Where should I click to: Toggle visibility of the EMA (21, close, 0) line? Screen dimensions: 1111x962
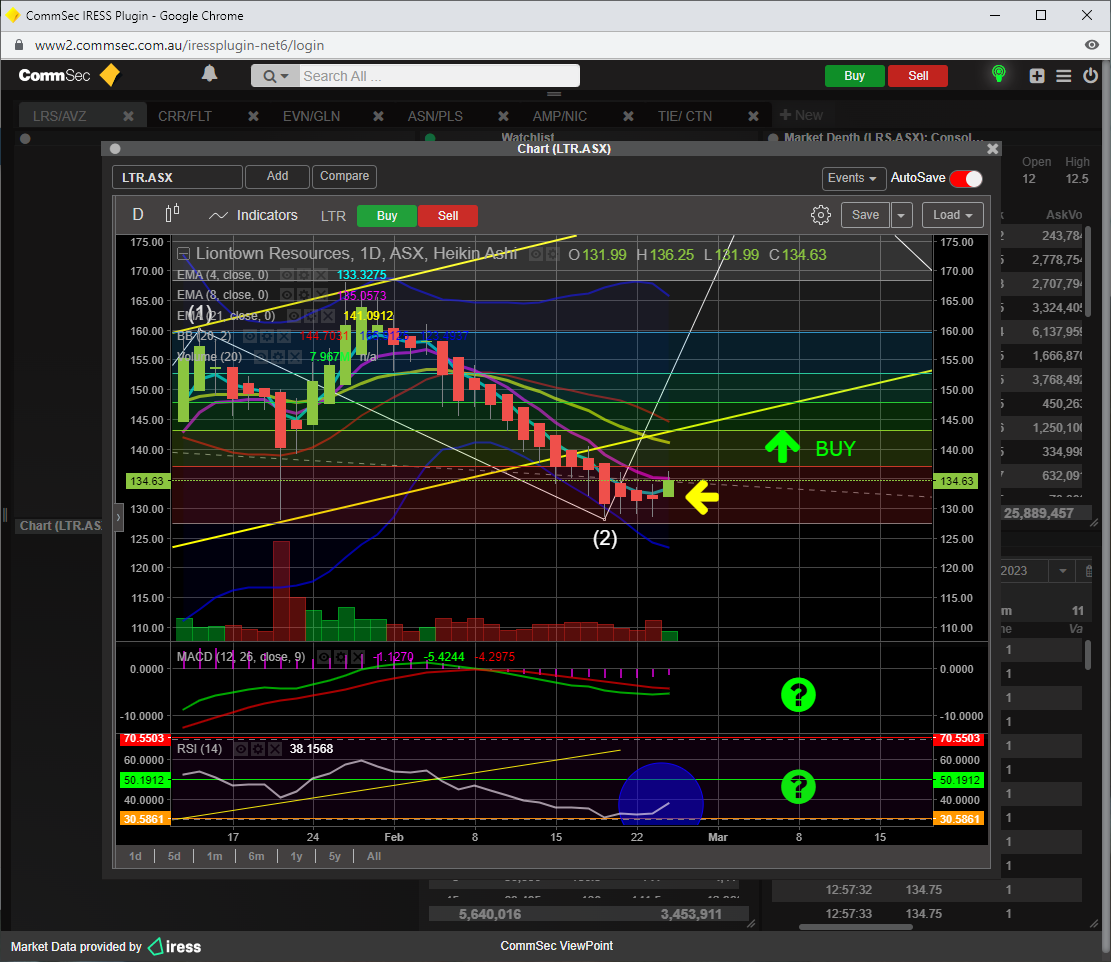pyautogui.click(x=293, y=315)
